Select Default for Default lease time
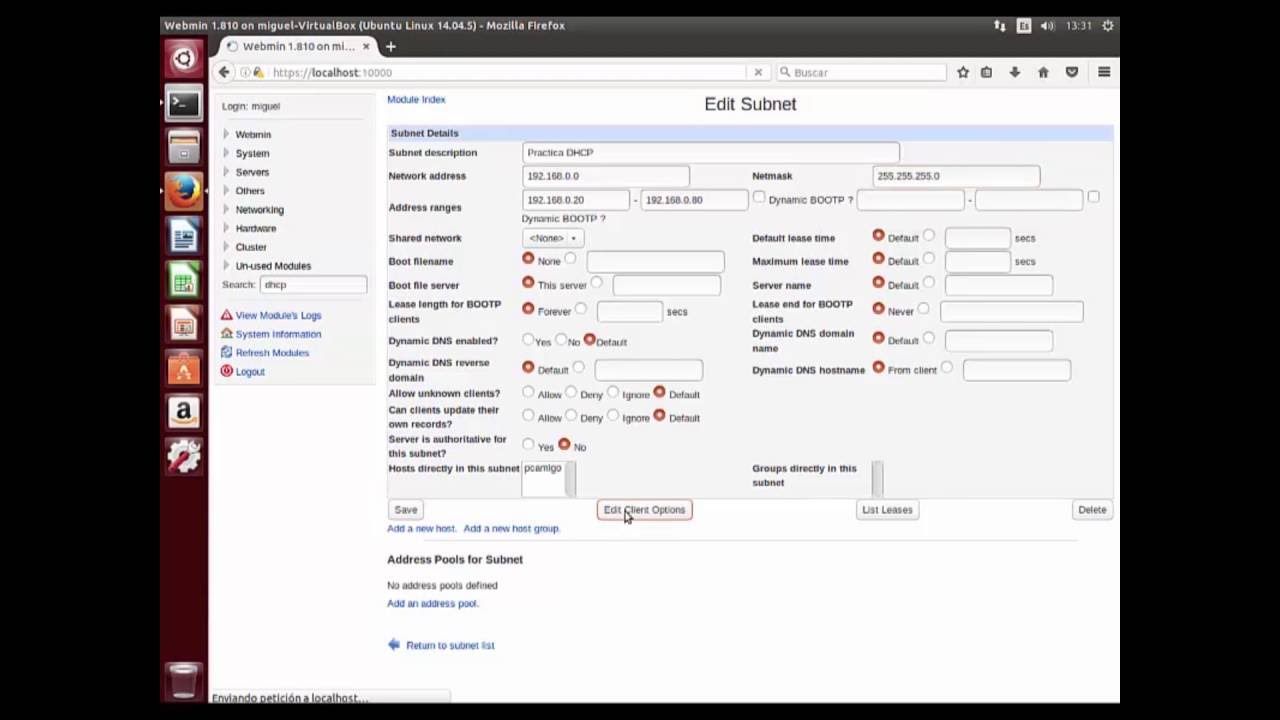Viewport: 1280px width, 720px height. pyautogui.click(x=878, y=236)
